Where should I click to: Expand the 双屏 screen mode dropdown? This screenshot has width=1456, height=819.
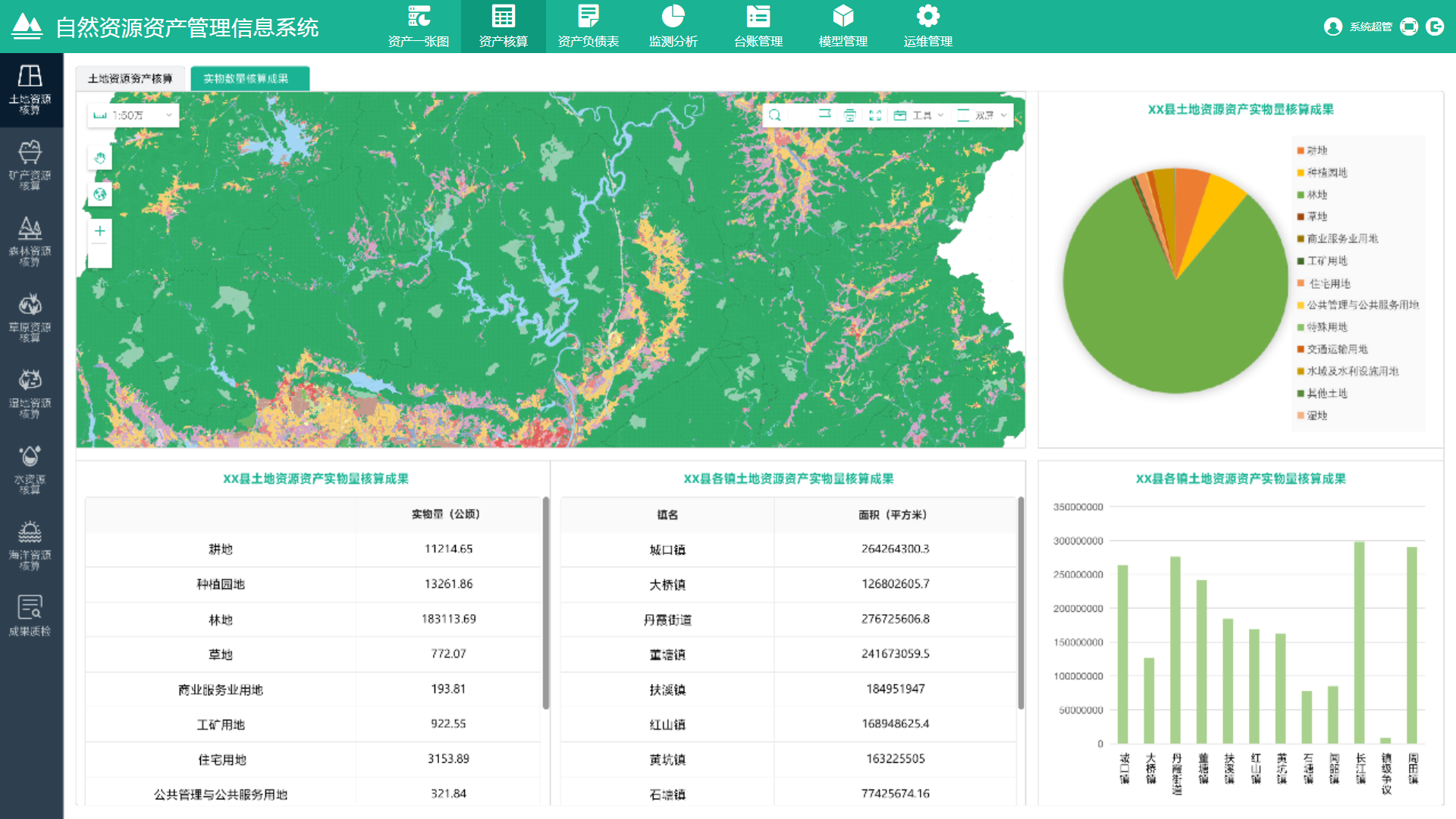point(983,115)
